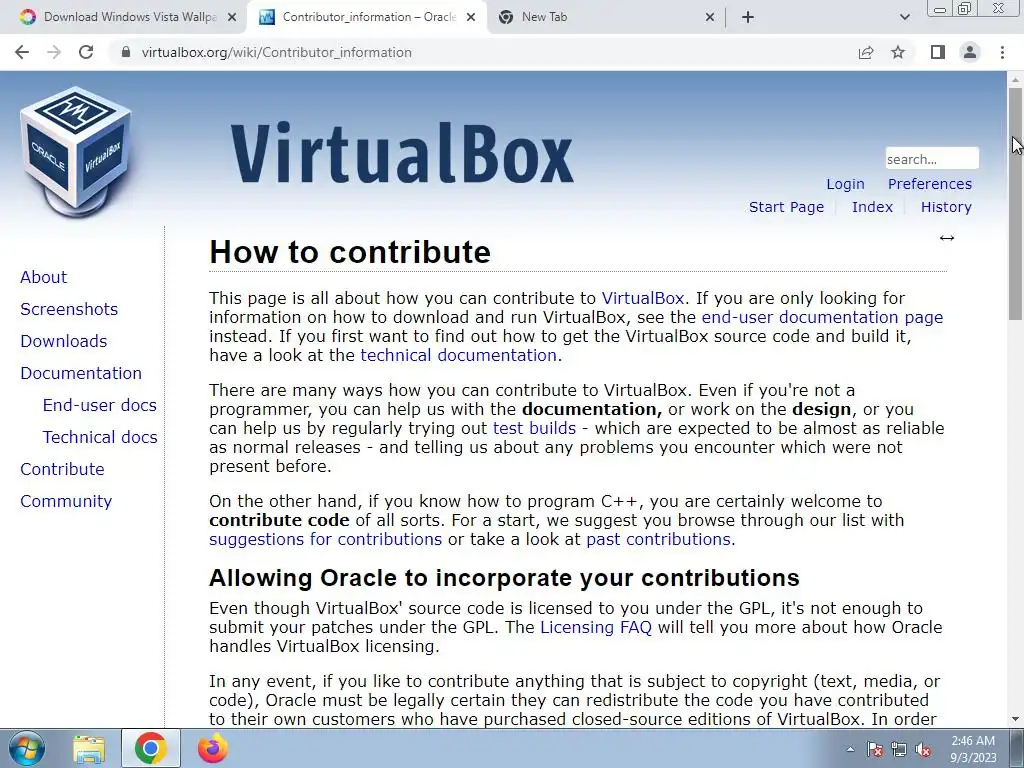Open the technical documentation link
Screen dimensions: 1024x768
click(458, 355)
